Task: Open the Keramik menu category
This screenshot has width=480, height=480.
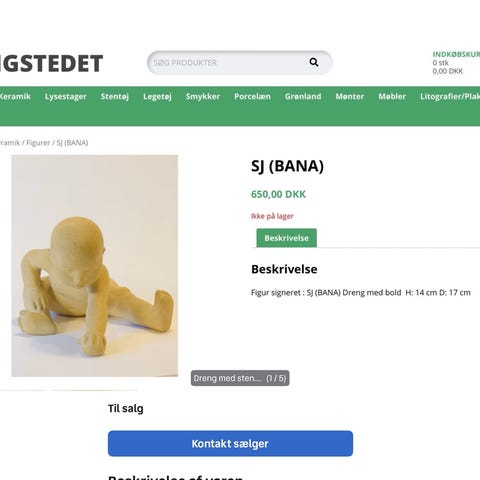Action: pos(15,96)
